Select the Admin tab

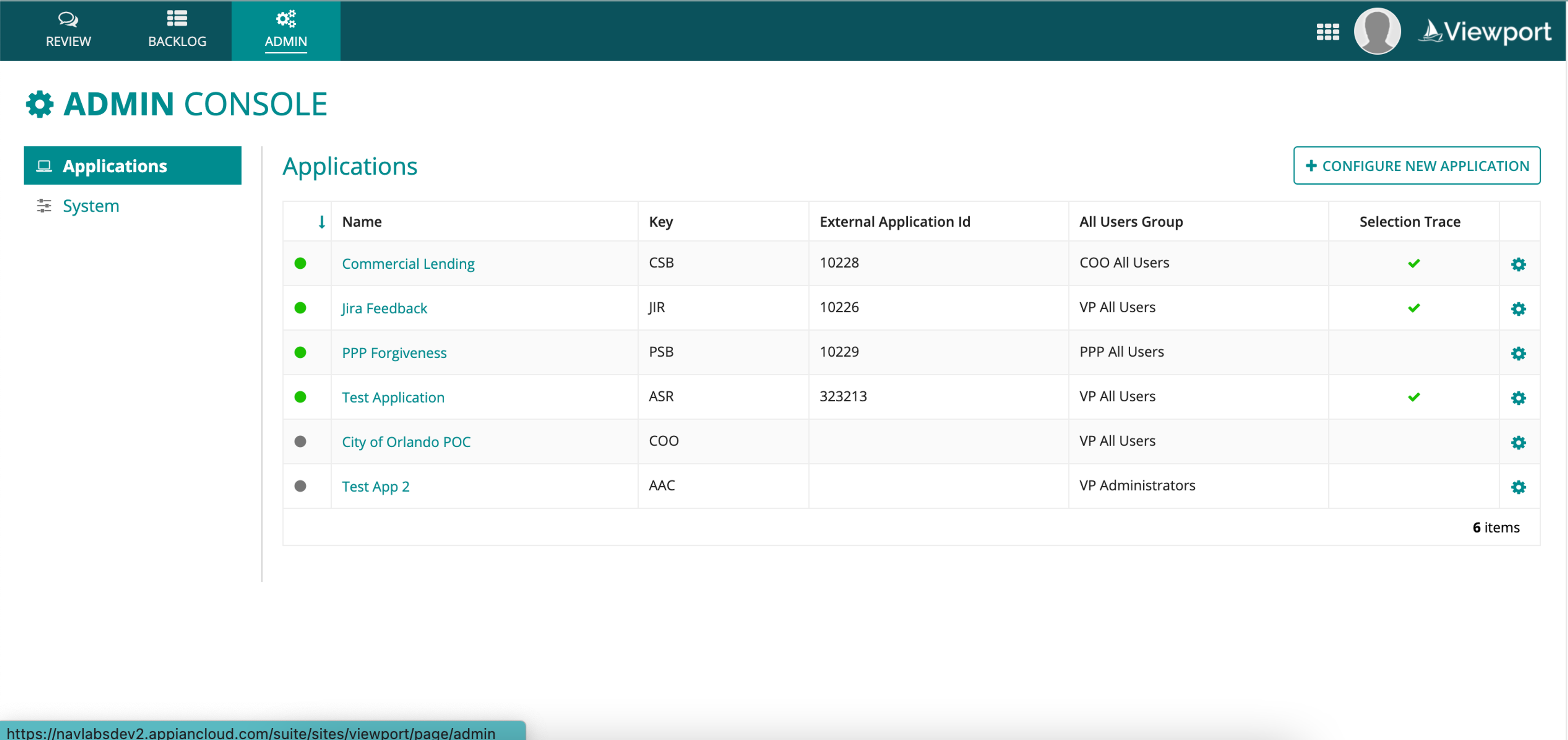click(x=285, y=31)
